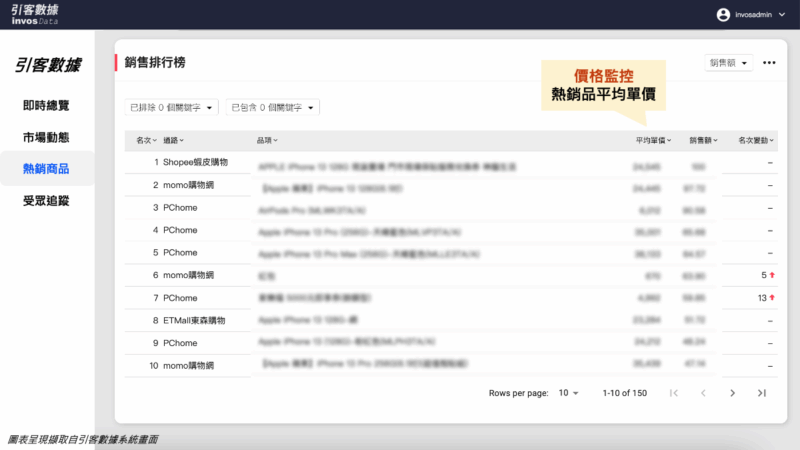This screenshot has width=800, height=450.
Task: Go to the next page arrow
Action: click(x=732, y=393)
